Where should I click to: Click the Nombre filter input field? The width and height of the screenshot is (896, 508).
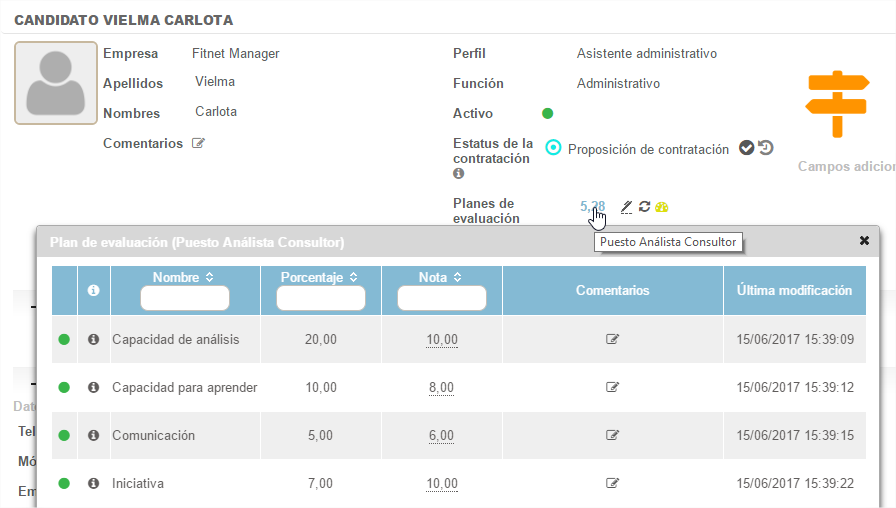[185, 298]
